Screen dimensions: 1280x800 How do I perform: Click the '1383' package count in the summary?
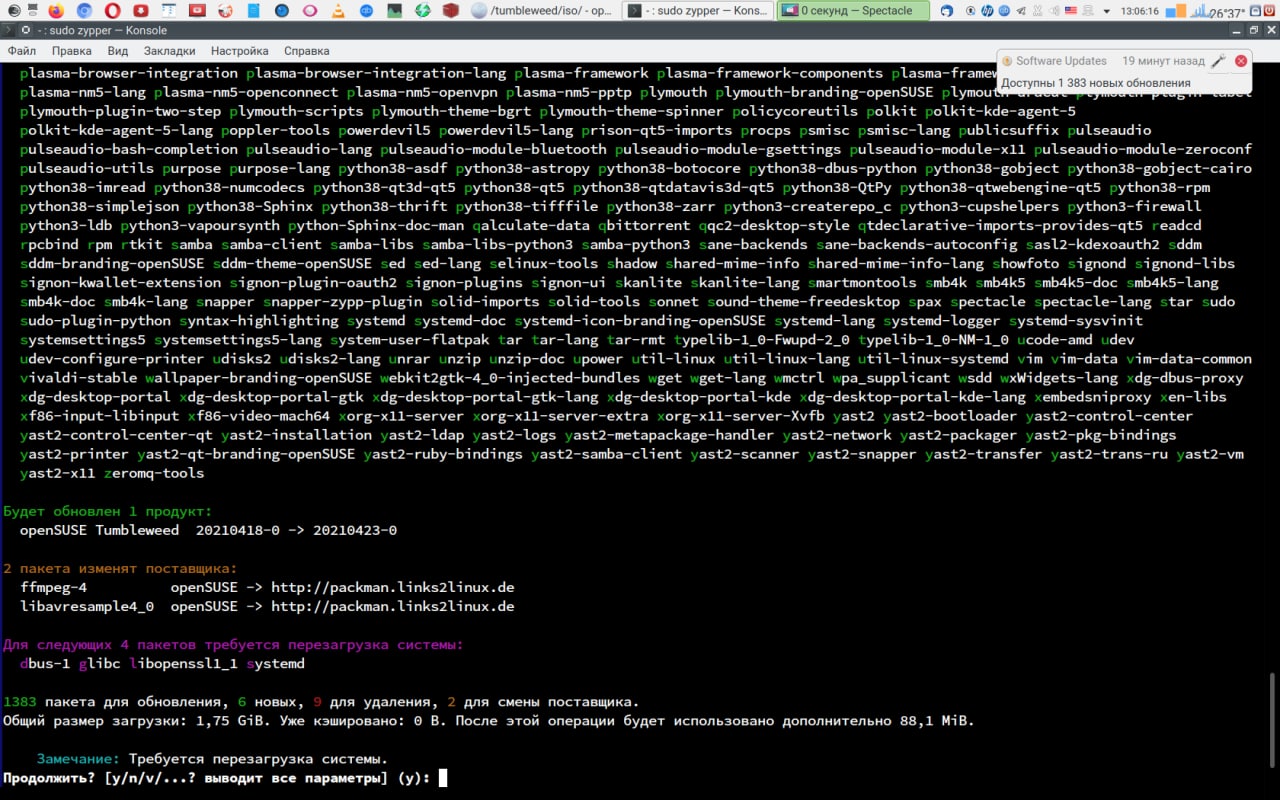[x=20, y=701]
